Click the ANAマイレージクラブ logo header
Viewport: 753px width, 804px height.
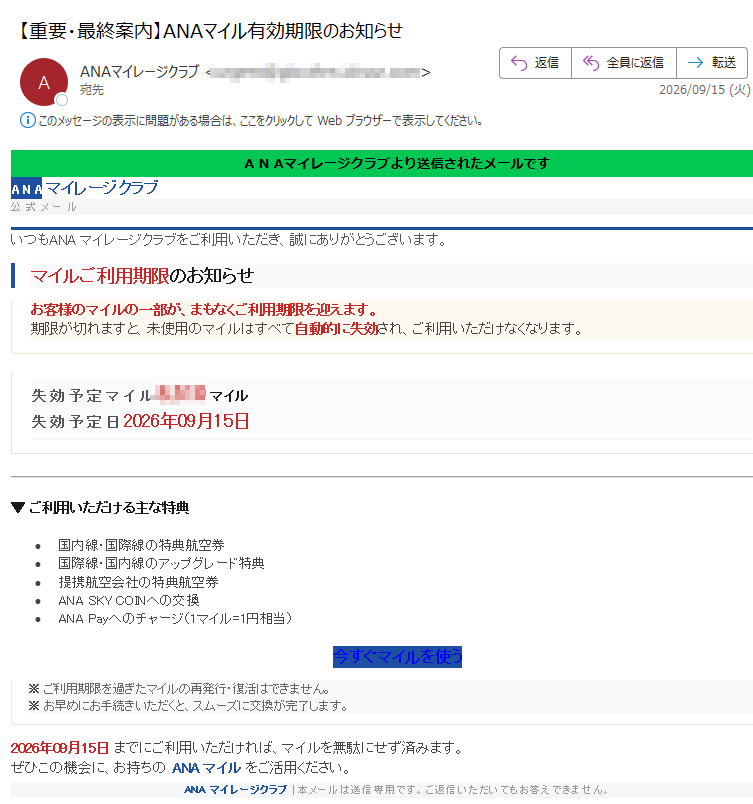(85, 188)
